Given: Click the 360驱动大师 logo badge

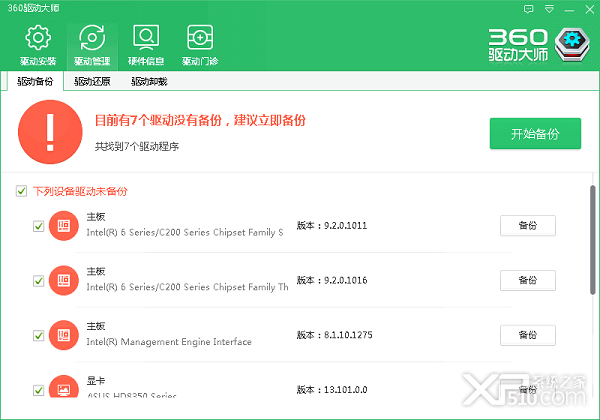Looking at the screenshot, I should pos(572,45).
